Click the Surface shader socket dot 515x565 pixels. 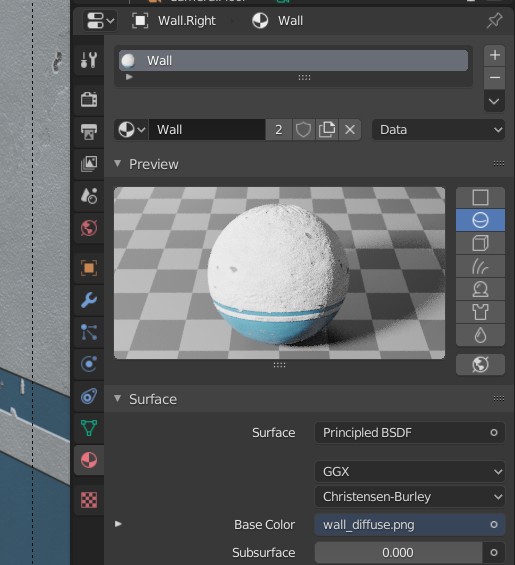click(x=494, y=432)
